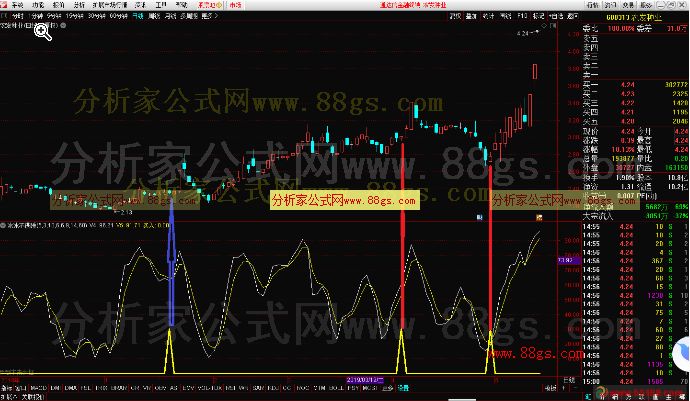
Task: Click the magnifier zoom icon on the chart
Action: pyautogui.click(x=43, y=32)
